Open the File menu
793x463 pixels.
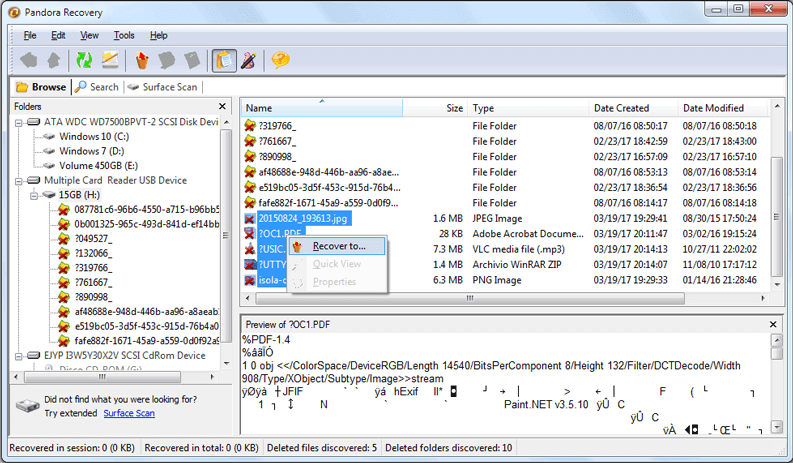tap(30, 35)
